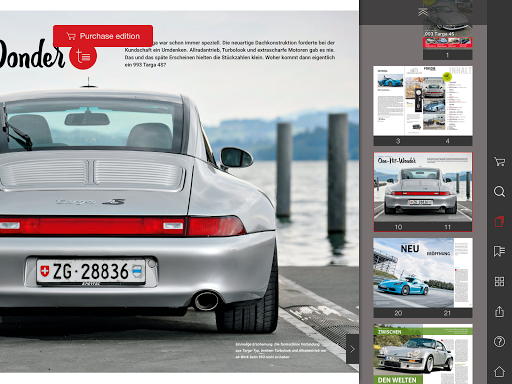
Task: Open the red text-mode article button
Action: point(83,56)
